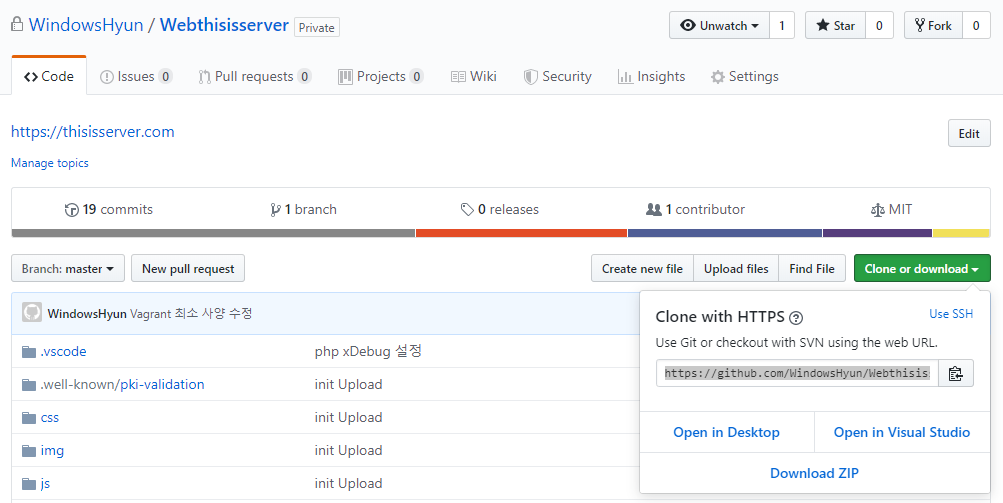Click the New pull request button
The height and width of the screenshot is (503, 1003).
click(x=188, y=269)
